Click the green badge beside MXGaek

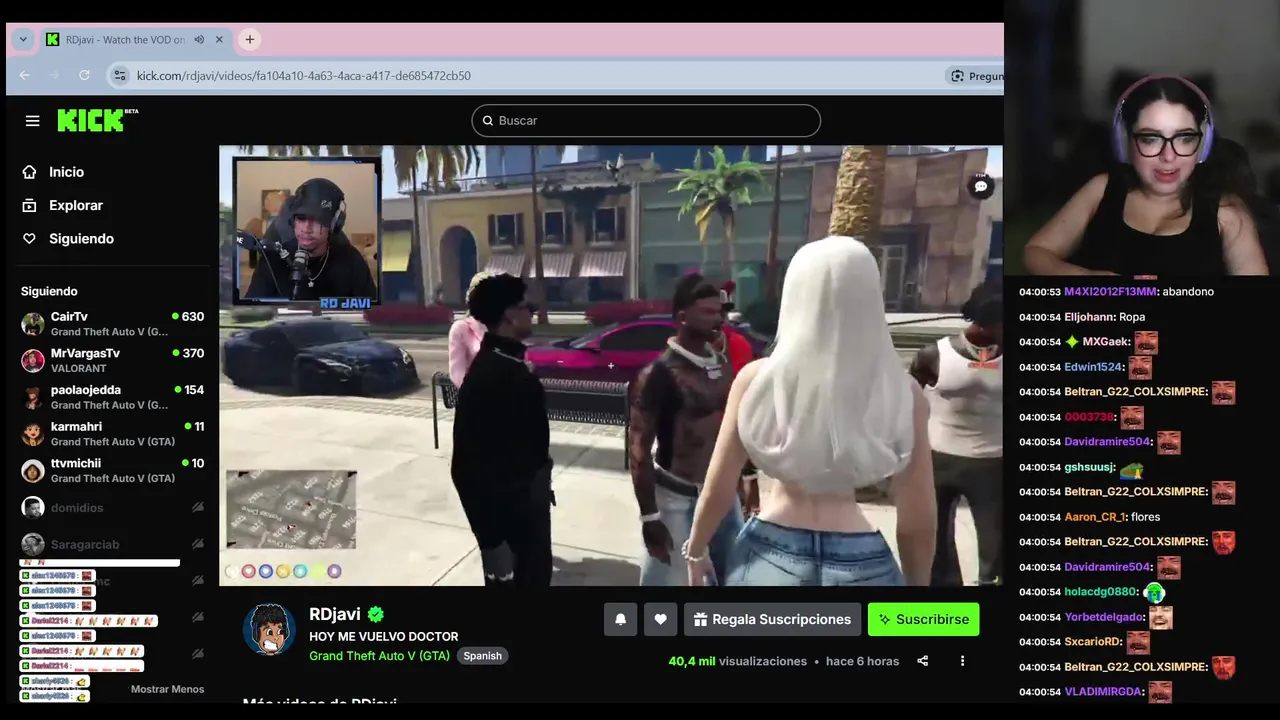(x=1072, y=342)
